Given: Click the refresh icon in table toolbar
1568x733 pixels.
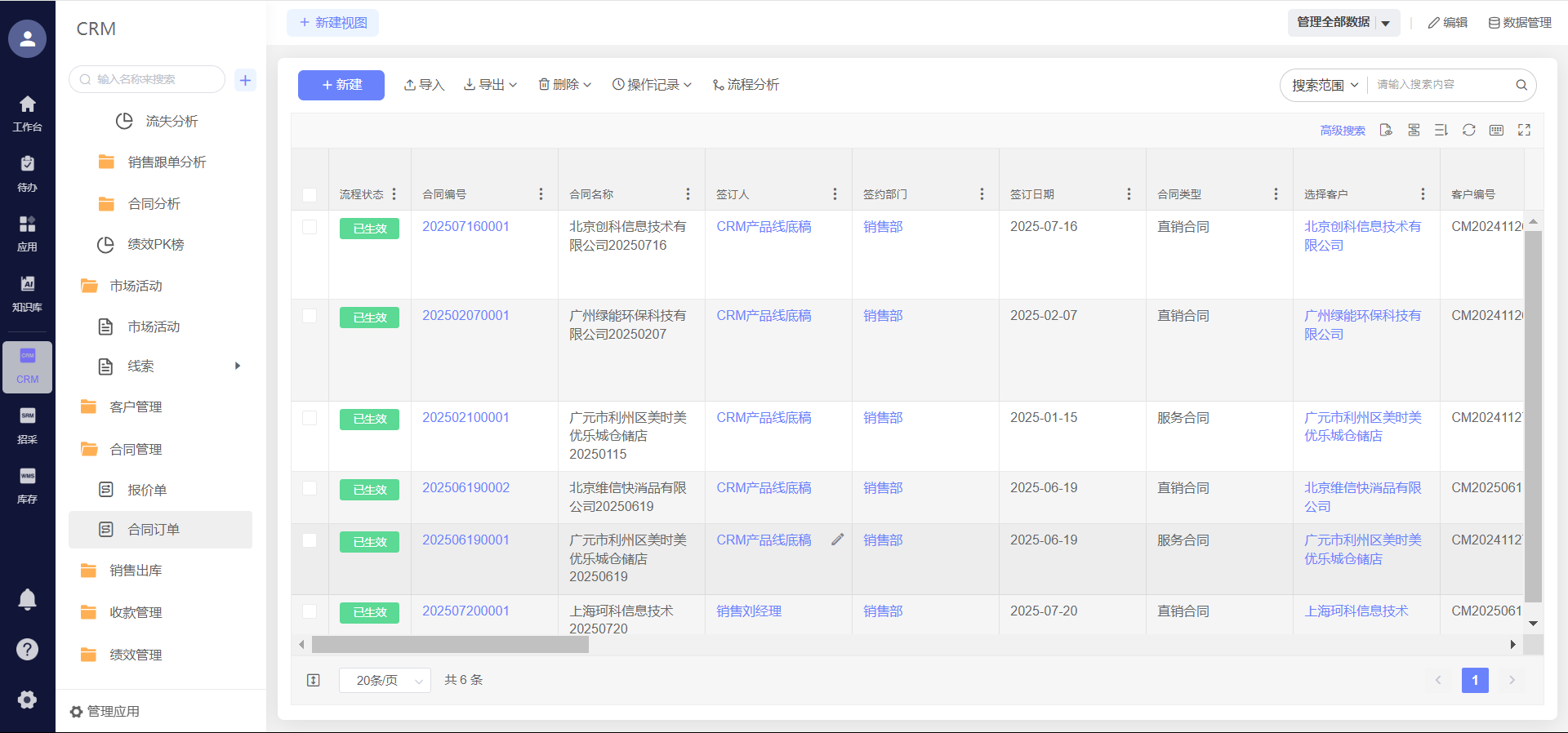Looking at the screenshot, I should tap(1468, 130).
